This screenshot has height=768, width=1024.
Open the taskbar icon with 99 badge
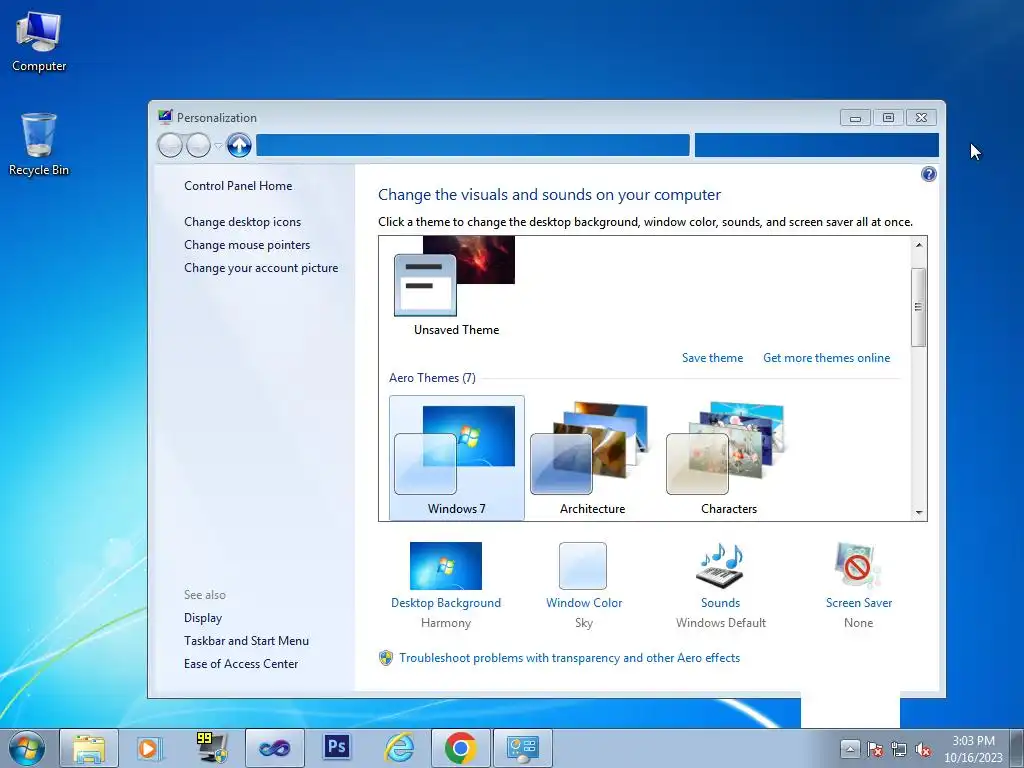click(x=213, y=748)
